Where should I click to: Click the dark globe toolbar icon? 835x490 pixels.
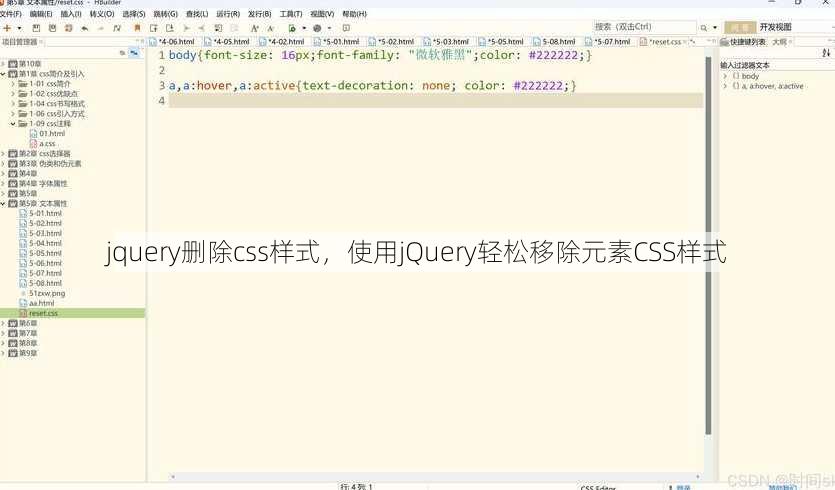(x=317, y=28)
